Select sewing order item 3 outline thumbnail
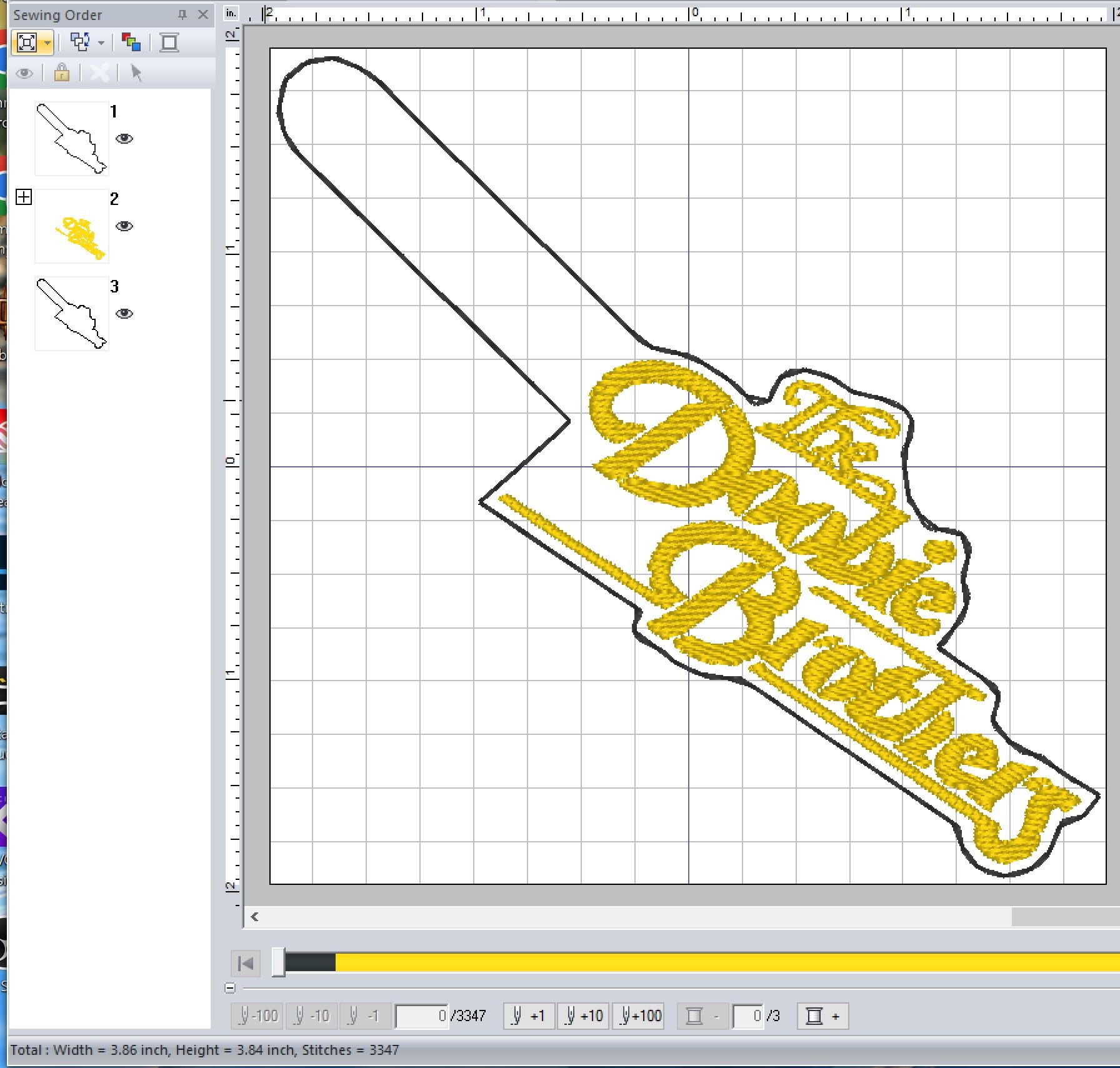This screenshot has height=1068, width=1120. coord(71,314)
